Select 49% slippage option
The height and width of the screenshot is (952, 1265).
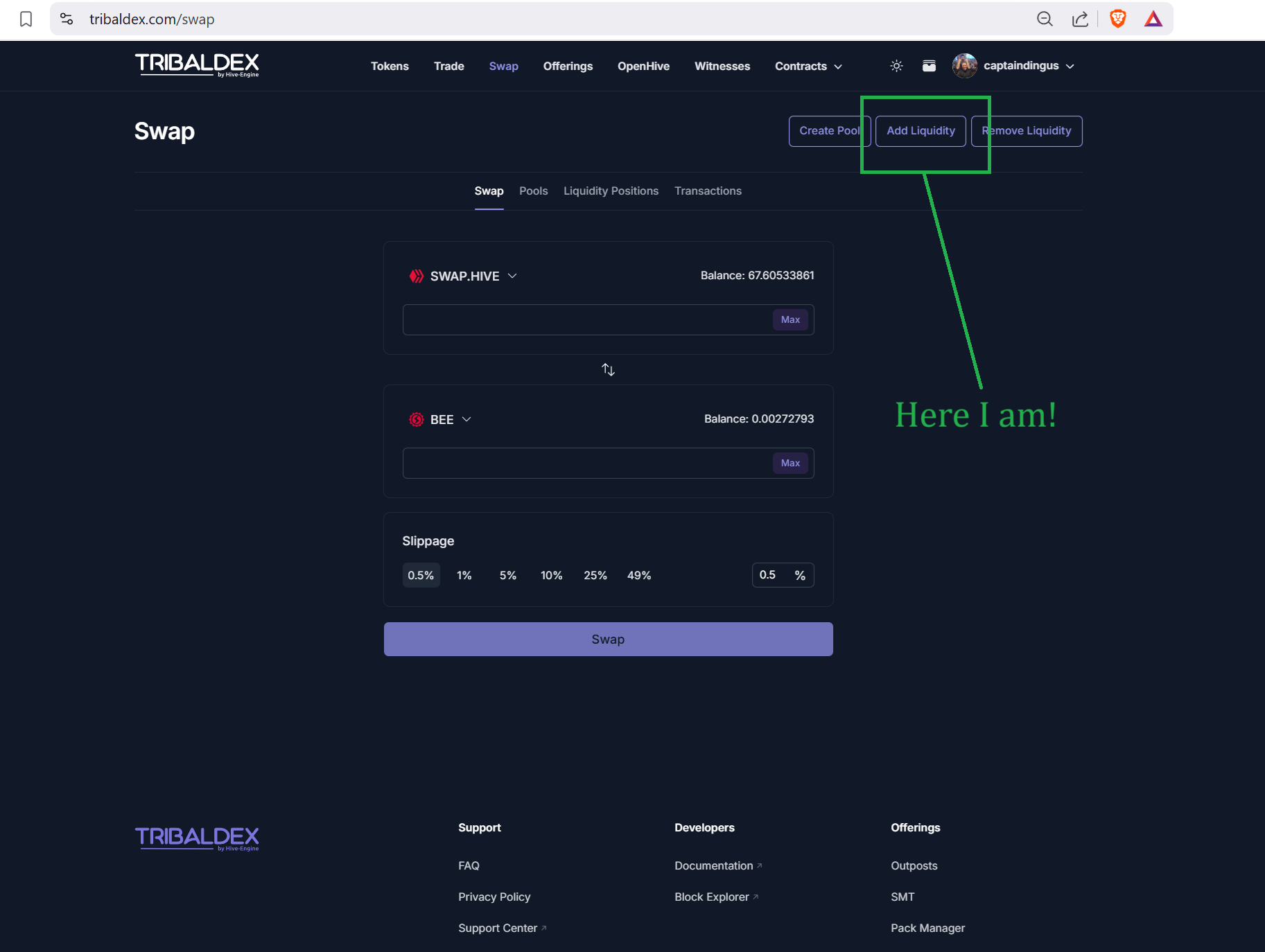(x=639, y=575)
